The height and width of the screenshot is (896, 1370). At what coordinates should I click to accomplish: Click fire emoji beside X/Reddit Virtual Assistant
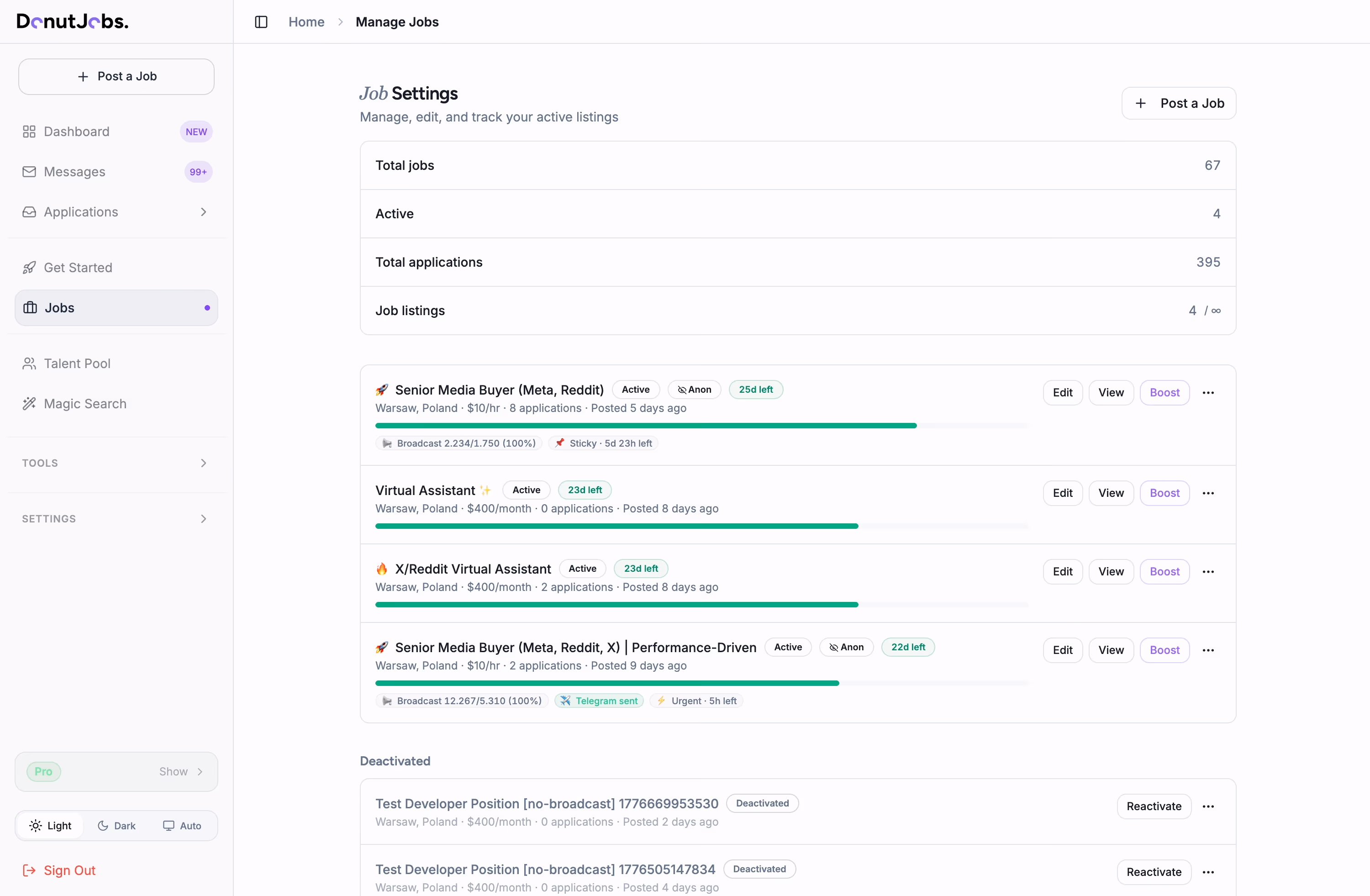point(382,569)
